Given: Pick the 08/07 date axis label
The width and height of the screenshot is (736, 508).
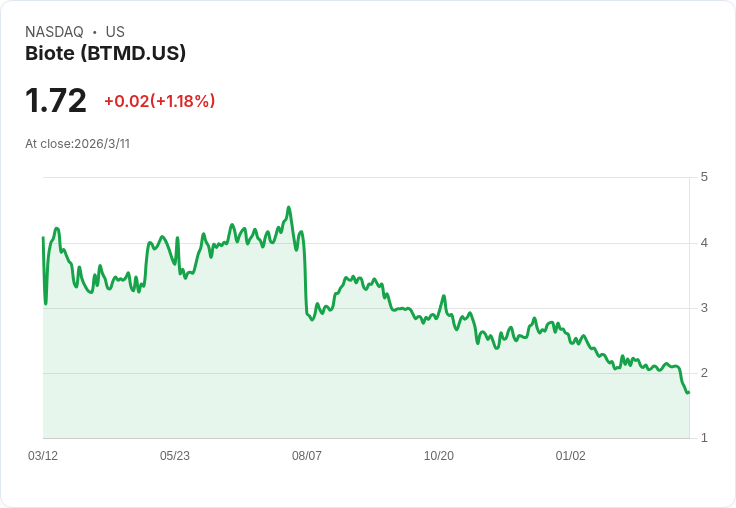Looking at the screenshot, I should [307, 456].
